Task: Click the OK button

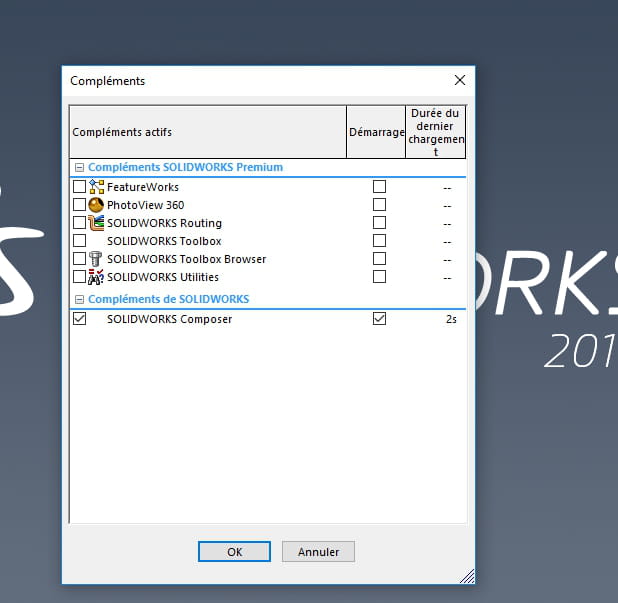Action: (x=234, y=552)
